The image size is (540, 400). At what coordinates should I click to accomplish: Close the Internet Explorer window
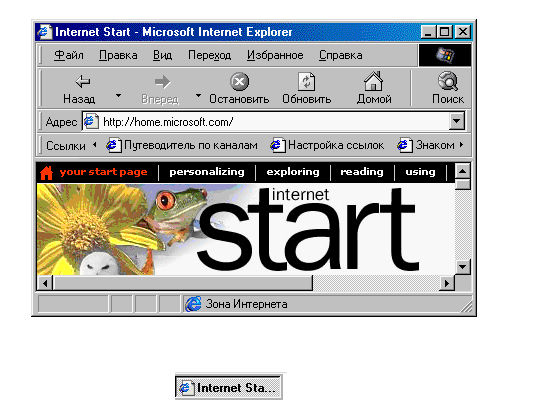click(463, 32)
